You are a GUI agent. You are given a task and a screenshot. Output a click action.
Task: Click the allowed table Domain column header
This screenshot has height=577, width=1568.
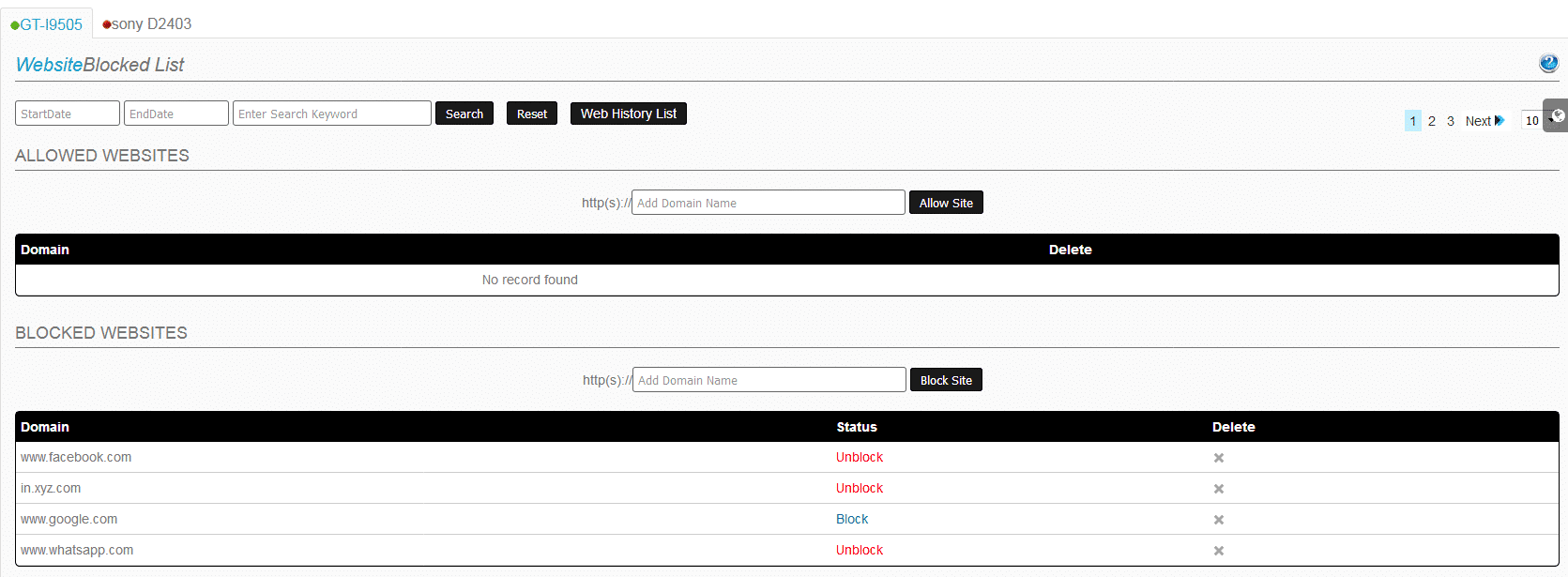tap(45, 250)
